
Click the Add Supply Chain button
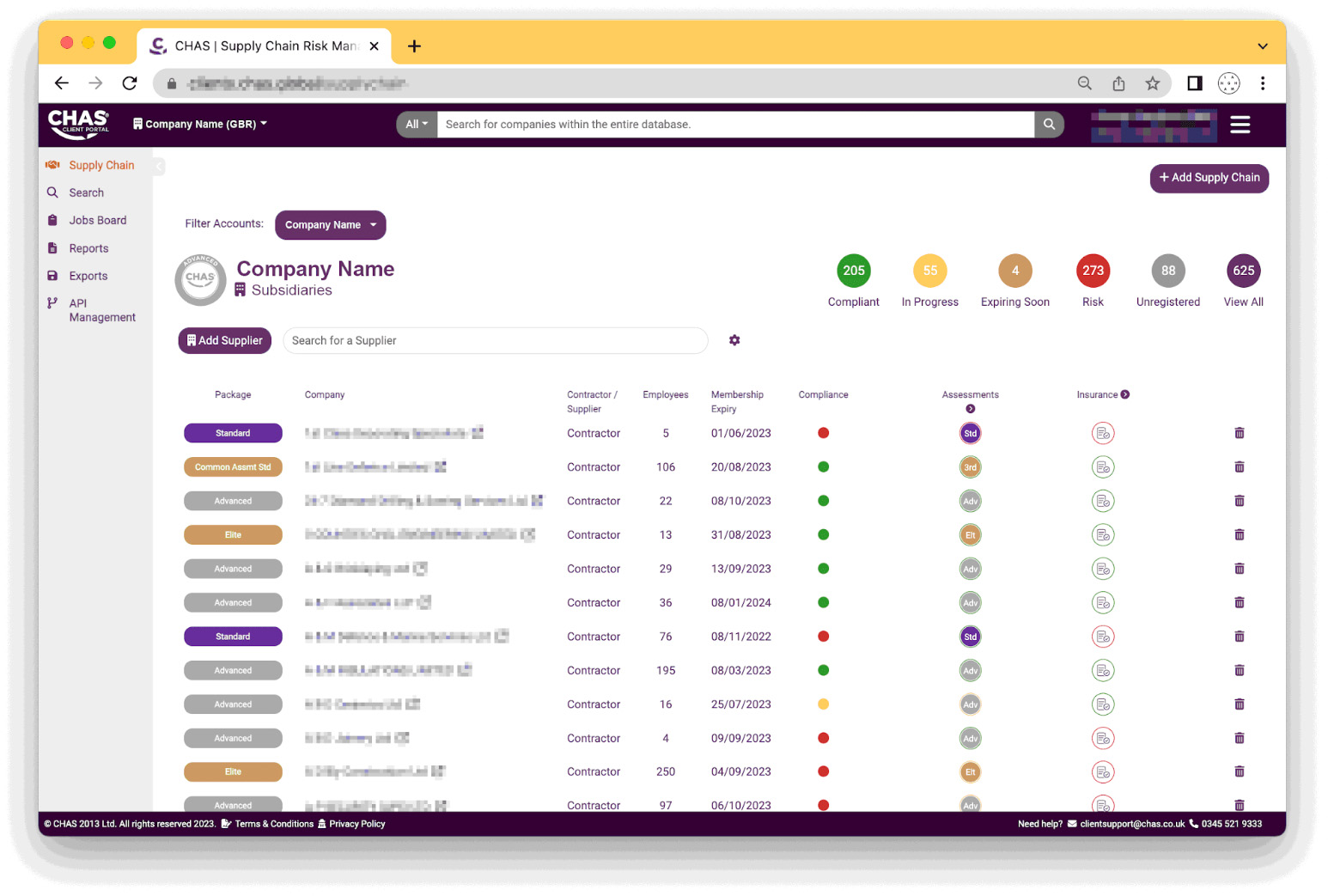(1209, 178)
